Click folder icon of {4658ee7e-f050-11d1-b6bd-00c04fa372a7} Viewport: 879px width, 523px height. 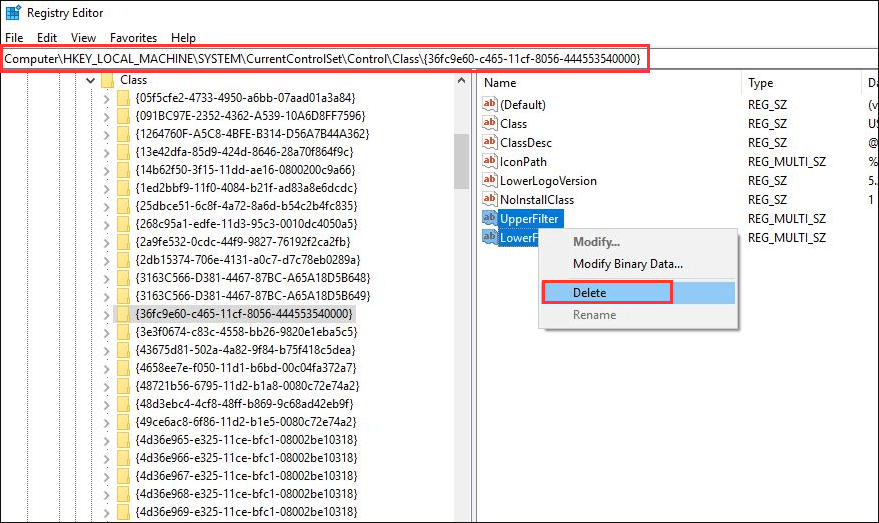(x=124, y=368)
